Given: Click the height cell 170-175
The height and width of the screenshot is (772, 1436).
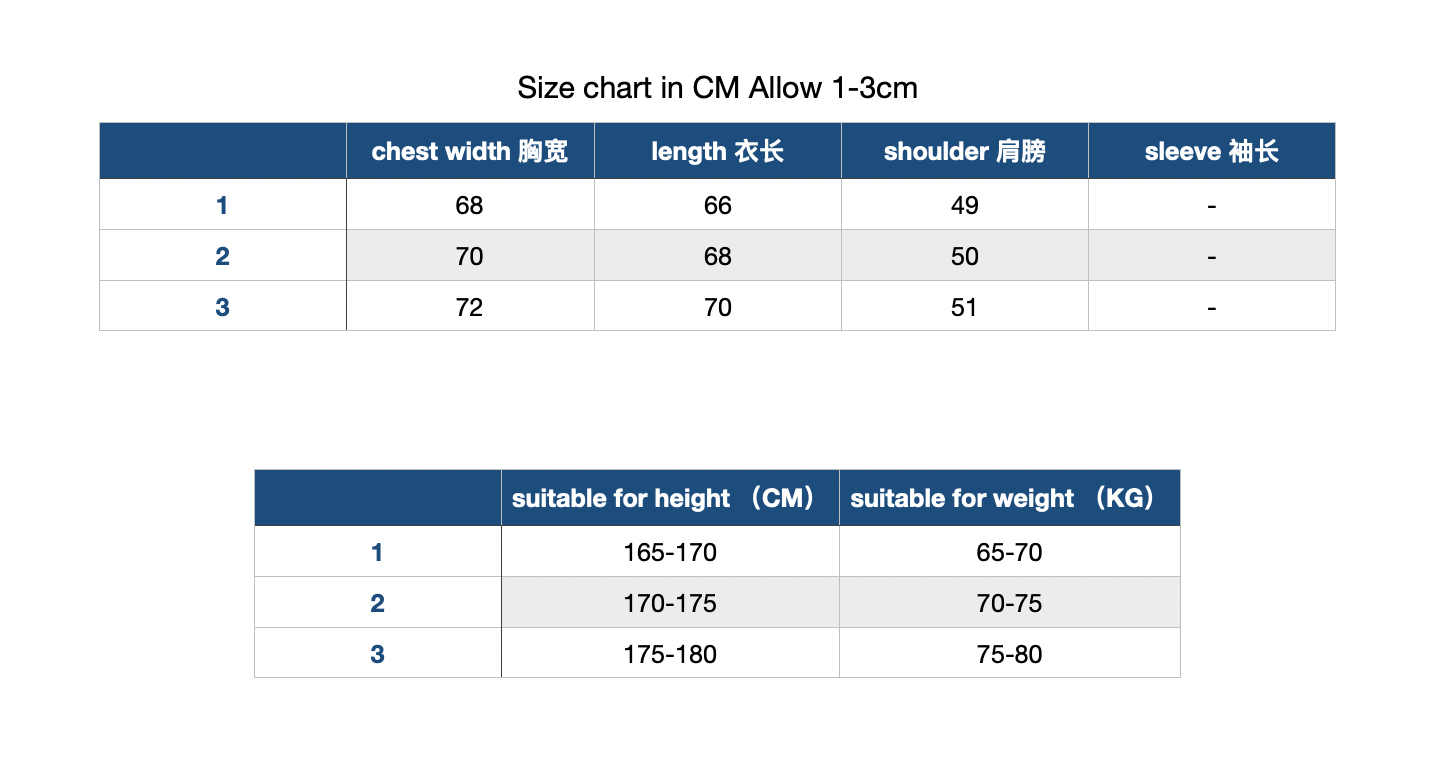Looking at the screenshot, I should (x=670, y=603).
